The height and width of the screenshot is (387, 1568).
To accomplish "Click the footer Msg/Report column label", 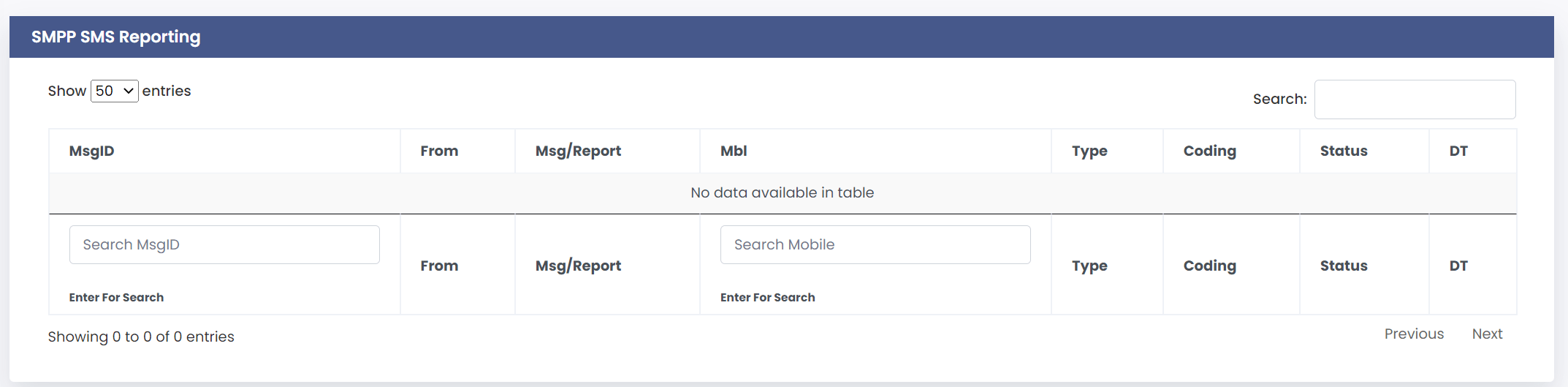I will (x=578, y=266).
